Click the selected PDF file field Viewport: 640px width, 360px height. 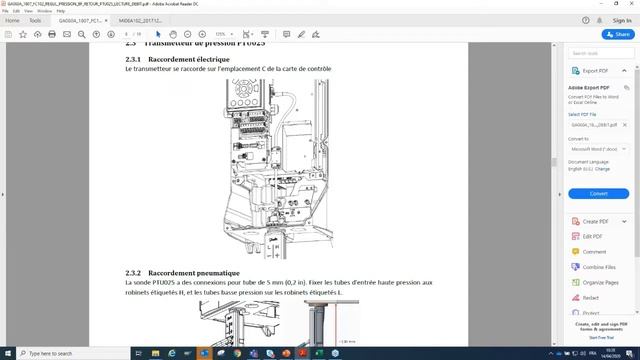[598, 125]
